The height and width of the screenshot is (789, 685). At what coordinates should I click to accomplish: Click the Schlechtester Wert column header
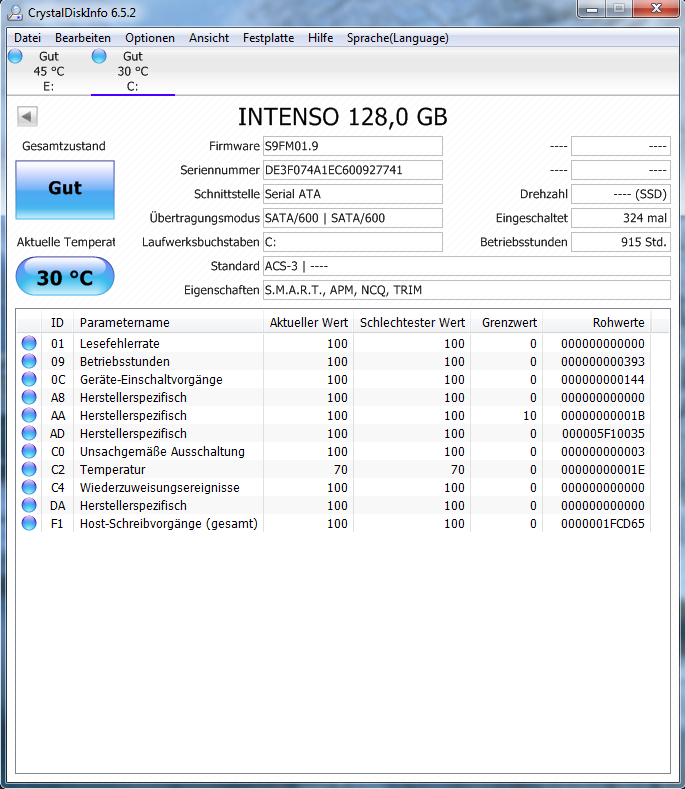[x=412, y=323]
